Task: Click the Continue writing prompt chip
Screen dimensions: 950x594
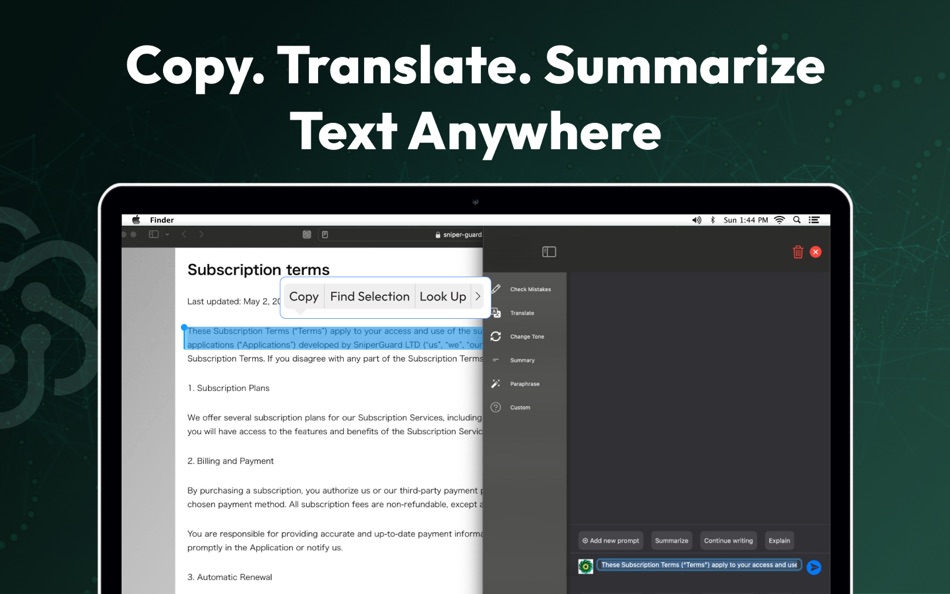Action: (728, 541)
